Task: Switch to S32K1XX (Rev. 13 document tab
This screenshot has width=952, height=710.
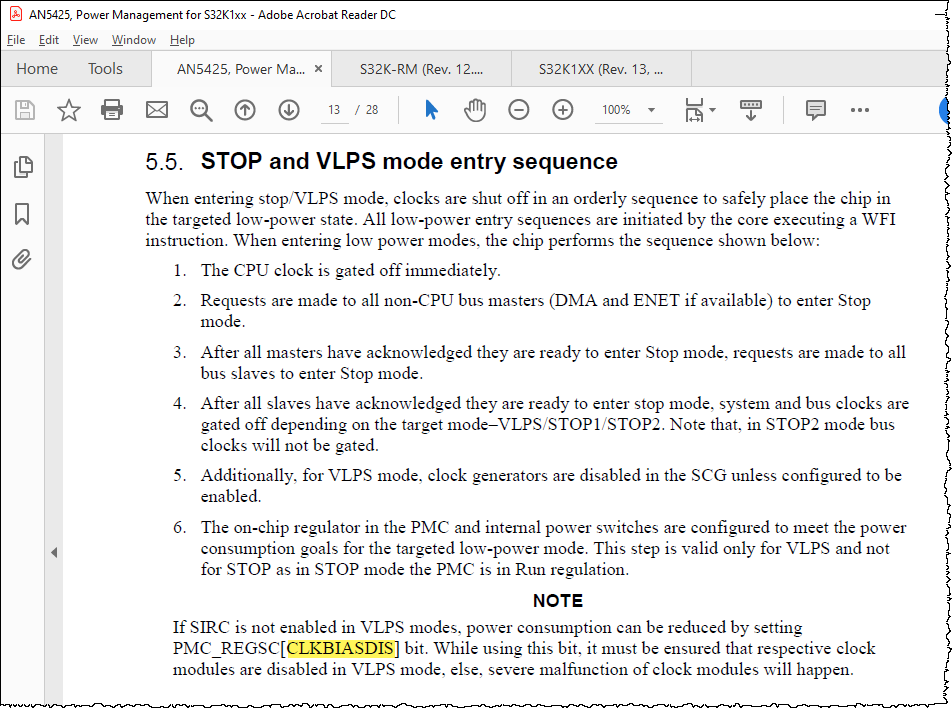Action: pos(601,69)
